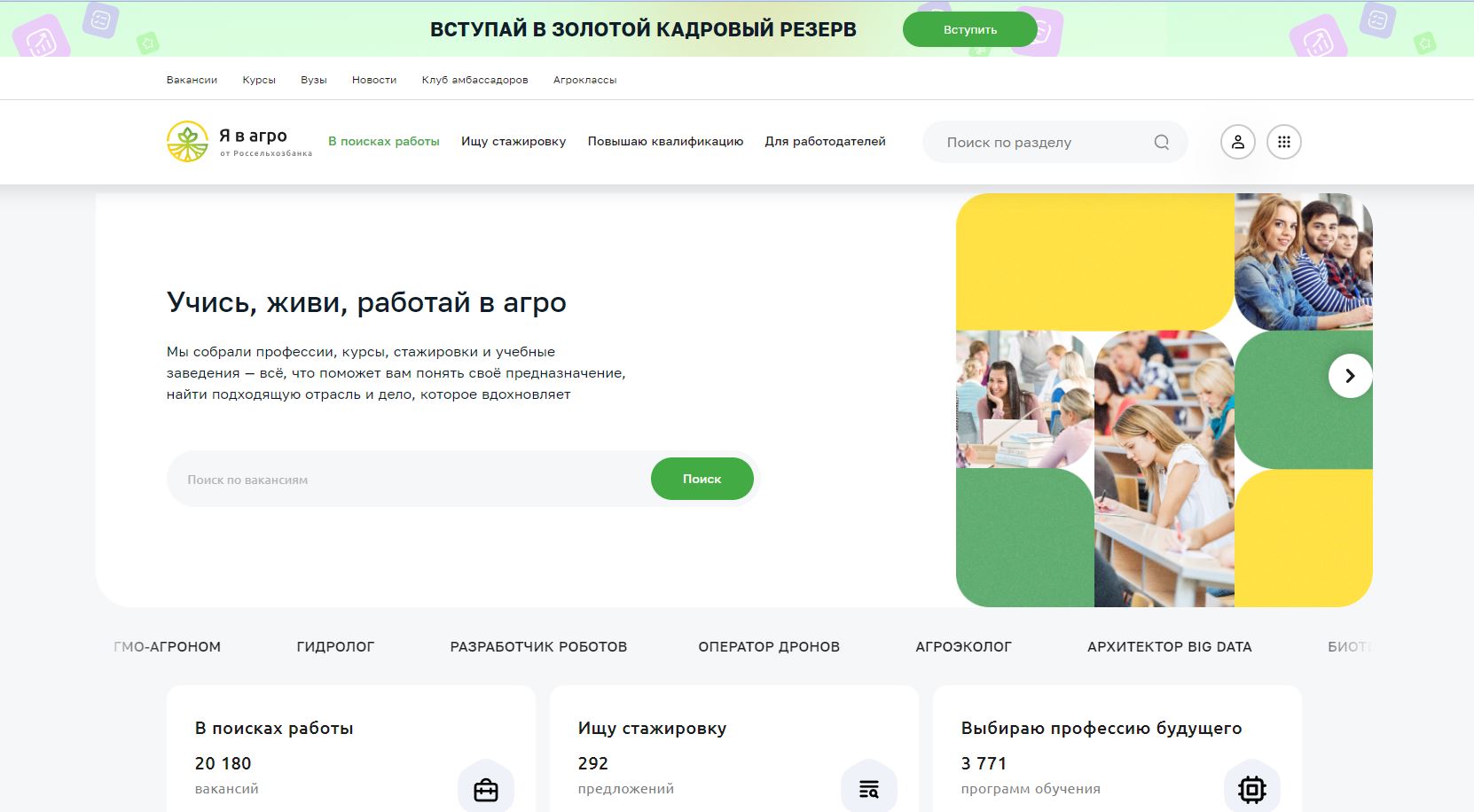Click the 292 предложений count

point(626,774)
